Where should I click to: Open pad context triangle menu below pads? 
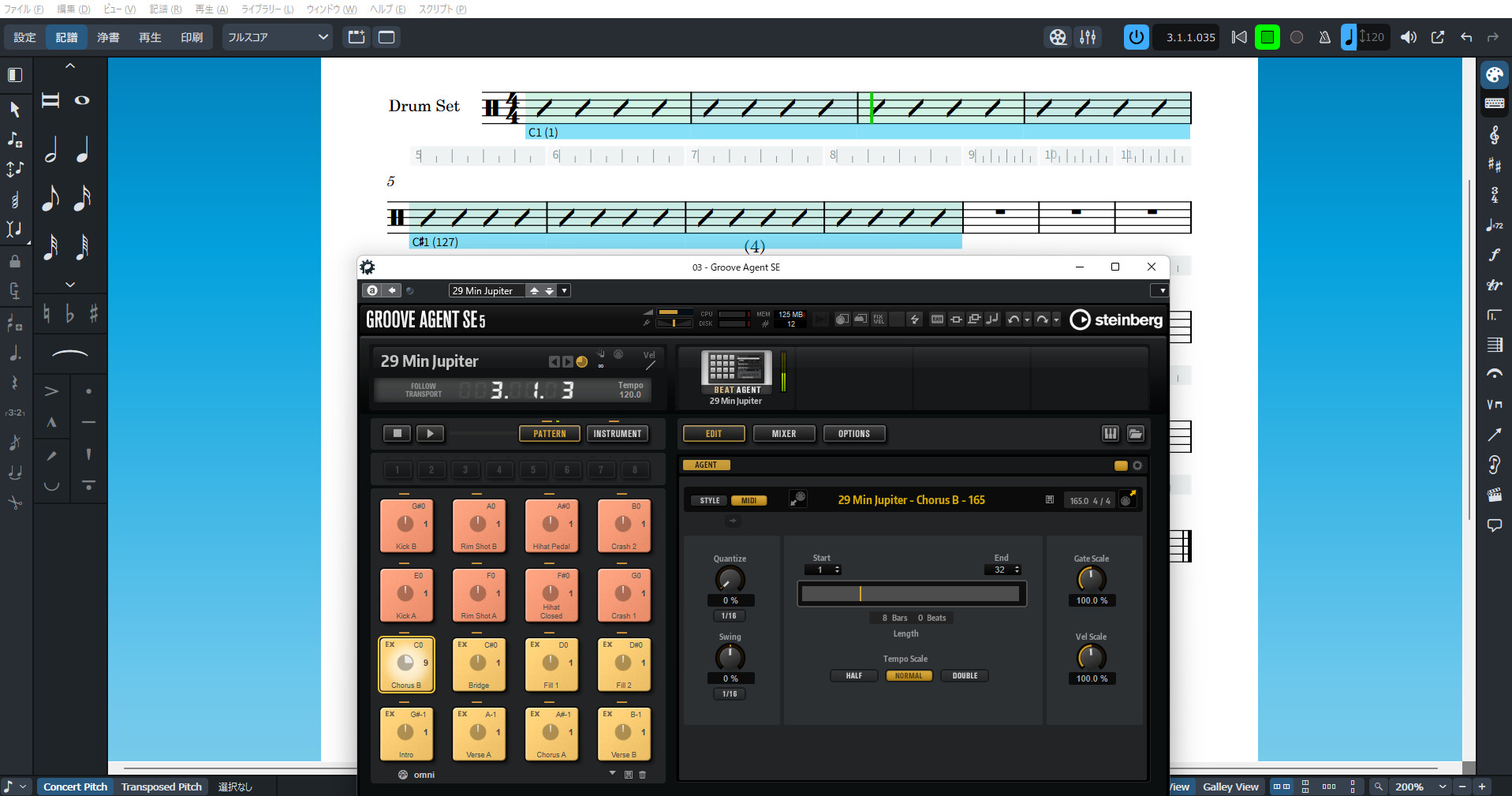(x=612, y=774)
